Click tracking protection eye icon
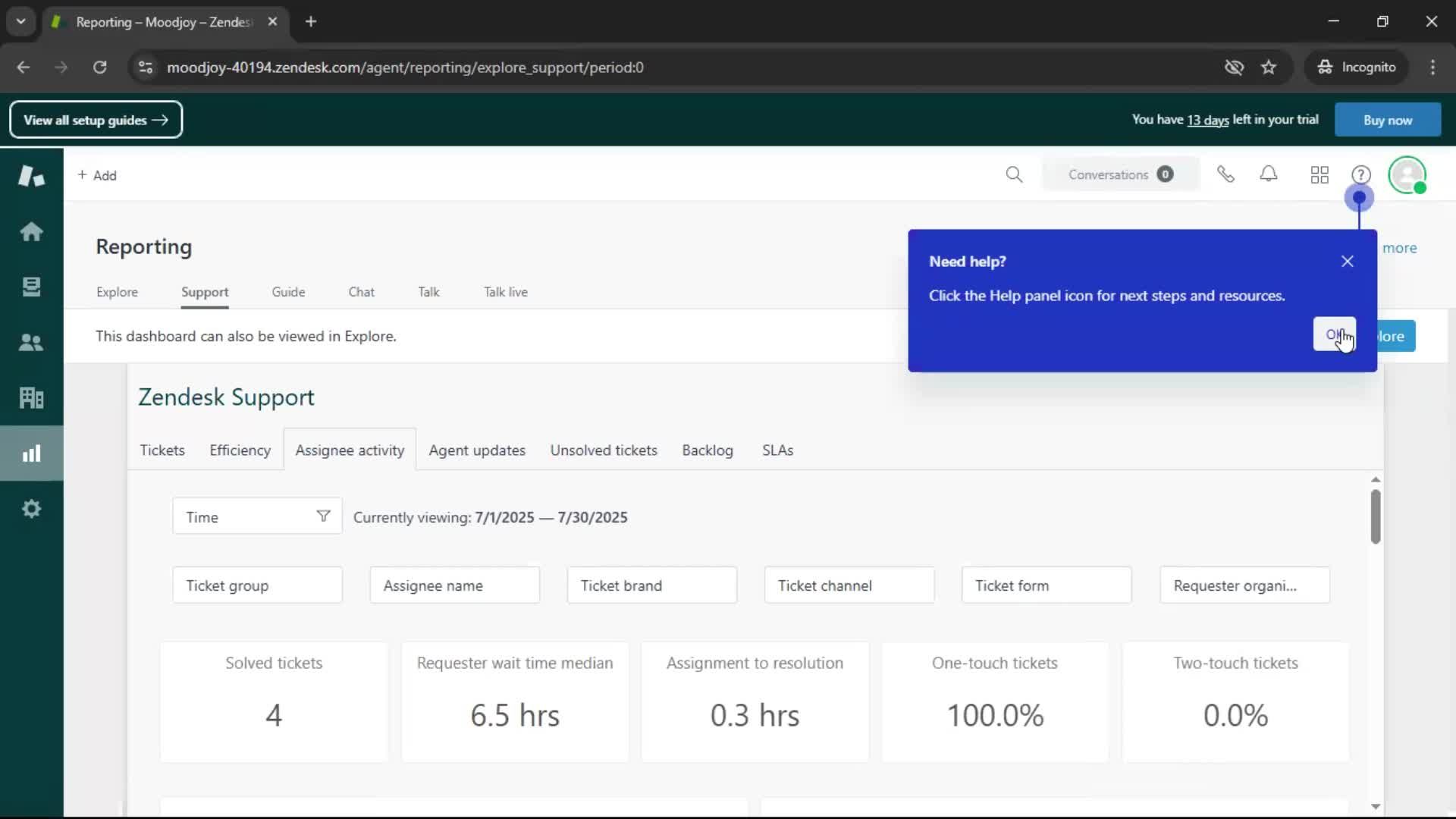 [x=1234, y=67]
